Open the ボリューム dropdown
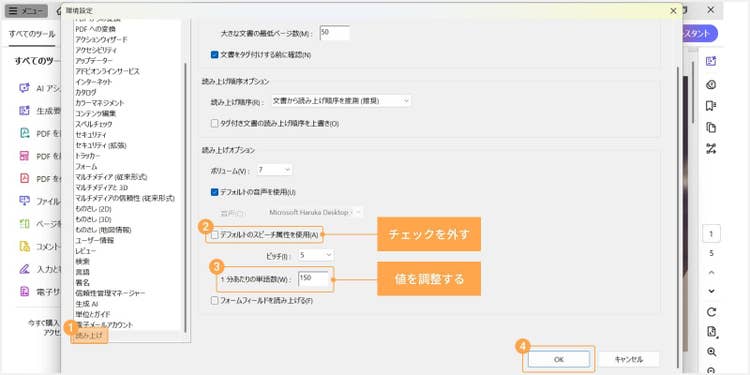750x375 pixels. pos(274,170)
